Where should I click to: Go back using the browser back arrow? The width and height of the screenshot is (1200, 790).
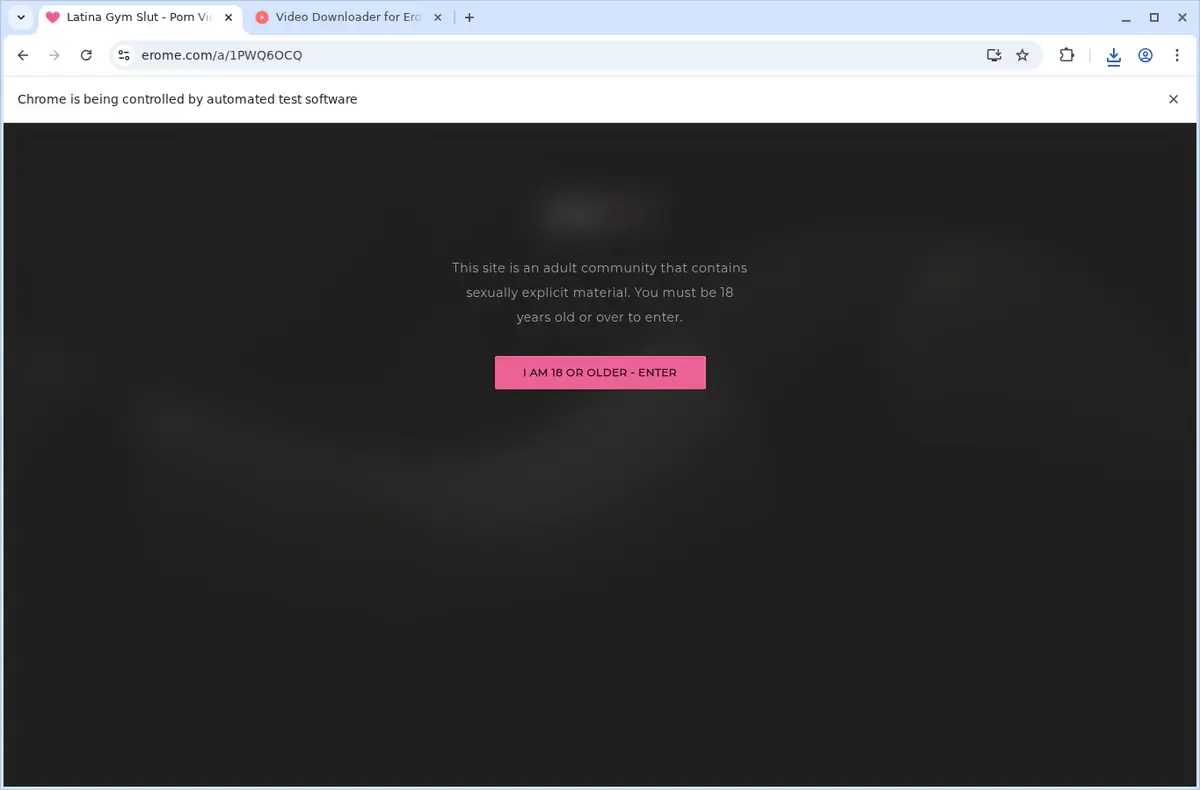[x=23, y=56]
